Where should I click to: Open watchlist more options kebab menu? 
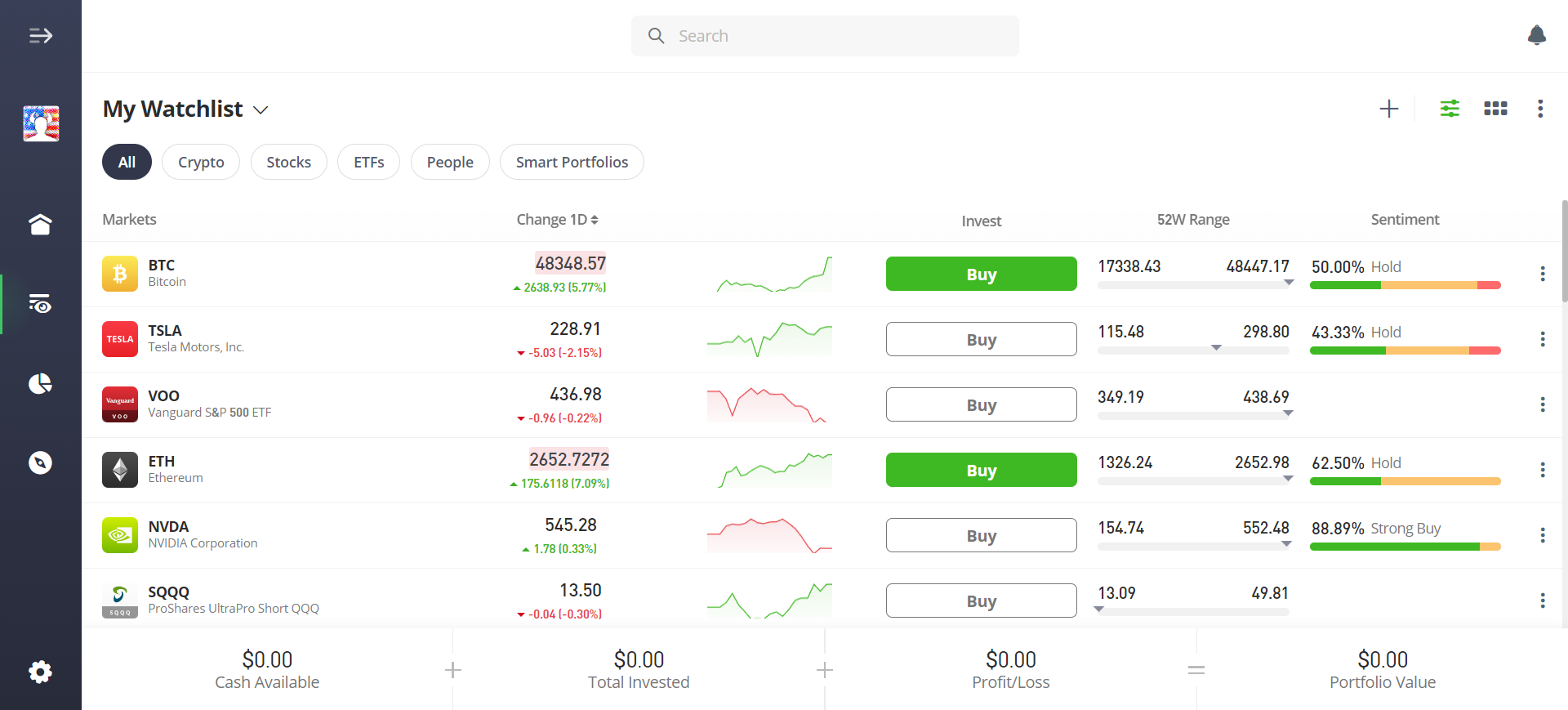[1540, 109]
